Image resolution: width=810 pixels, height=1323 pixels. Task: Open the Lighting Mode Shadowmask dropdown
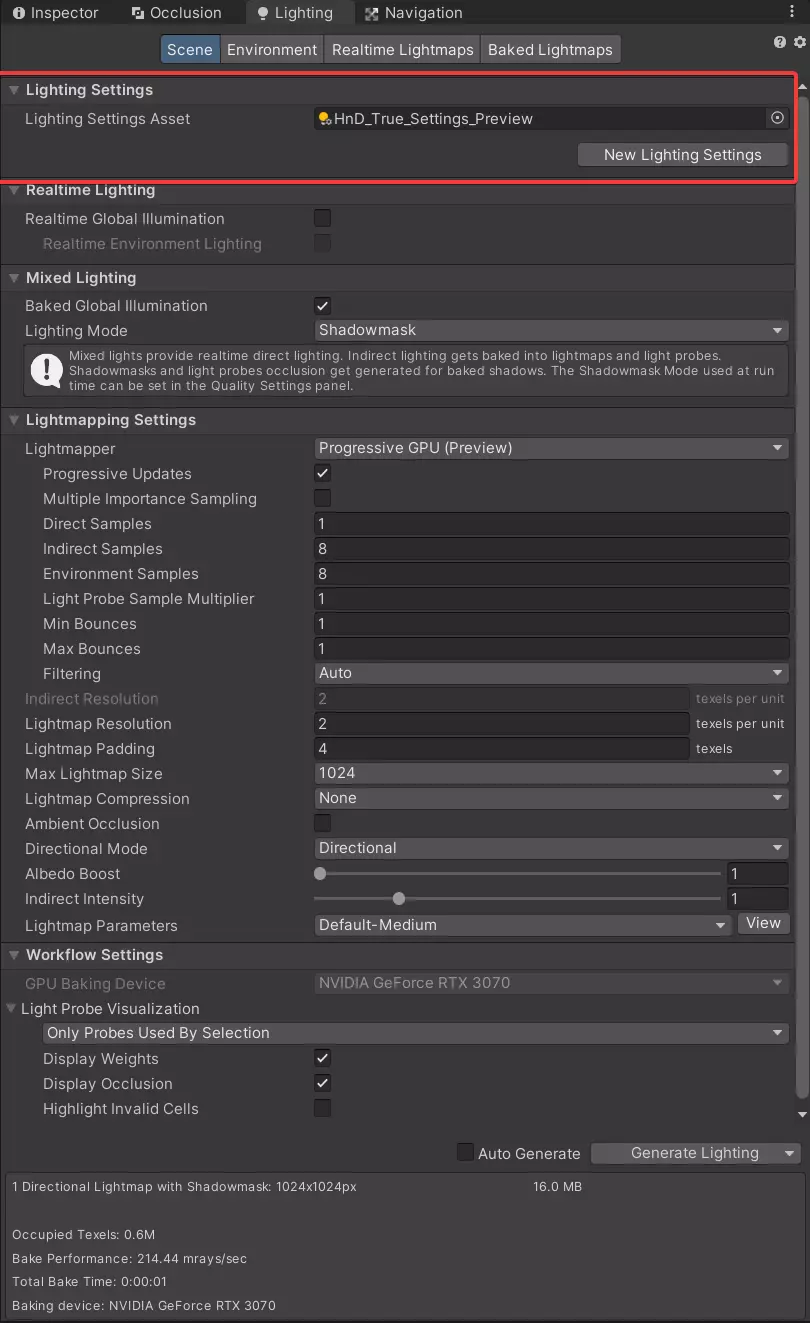coord(551,330)
